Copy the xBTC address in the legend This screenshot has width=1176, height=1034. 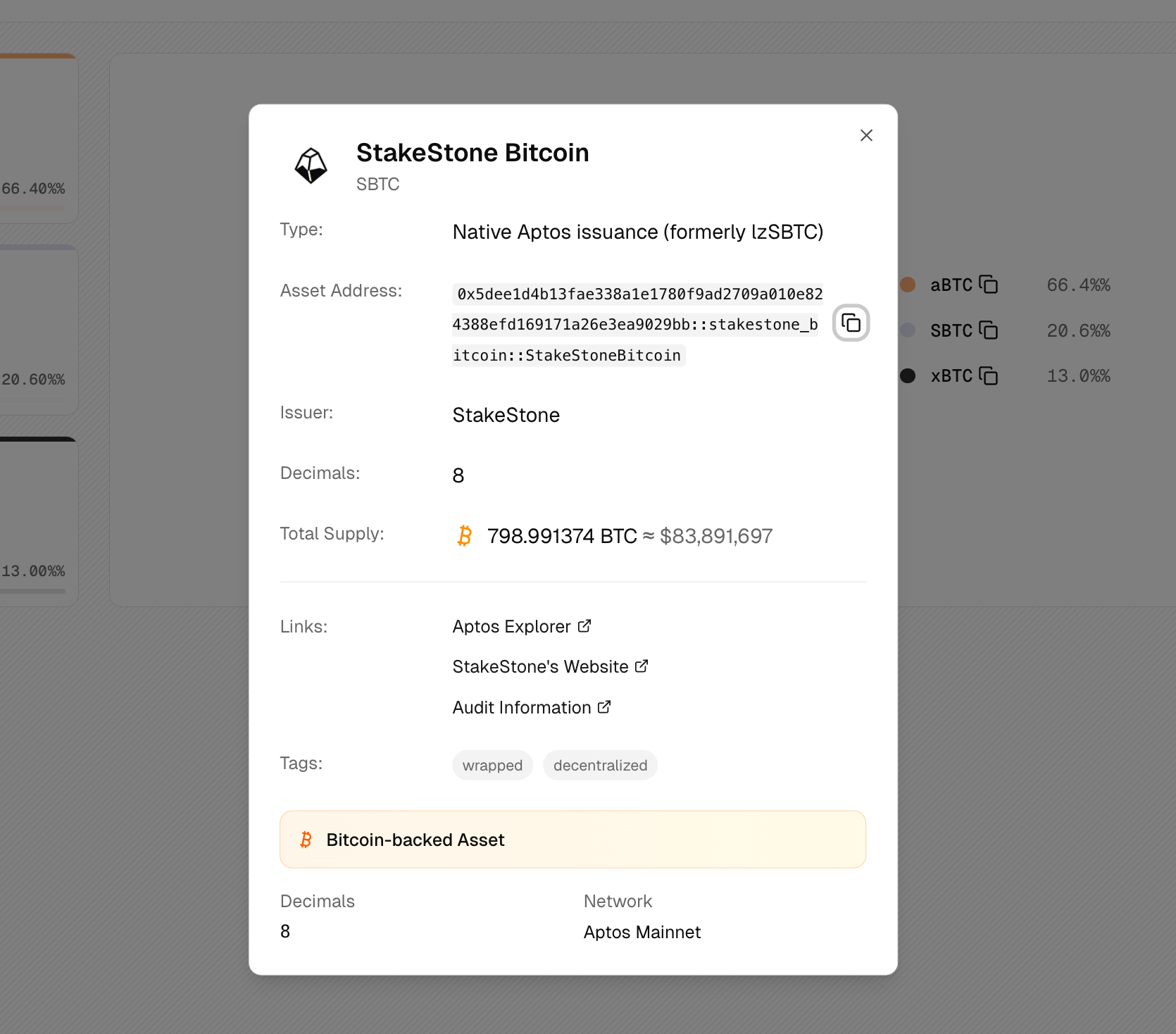(989, 375)
